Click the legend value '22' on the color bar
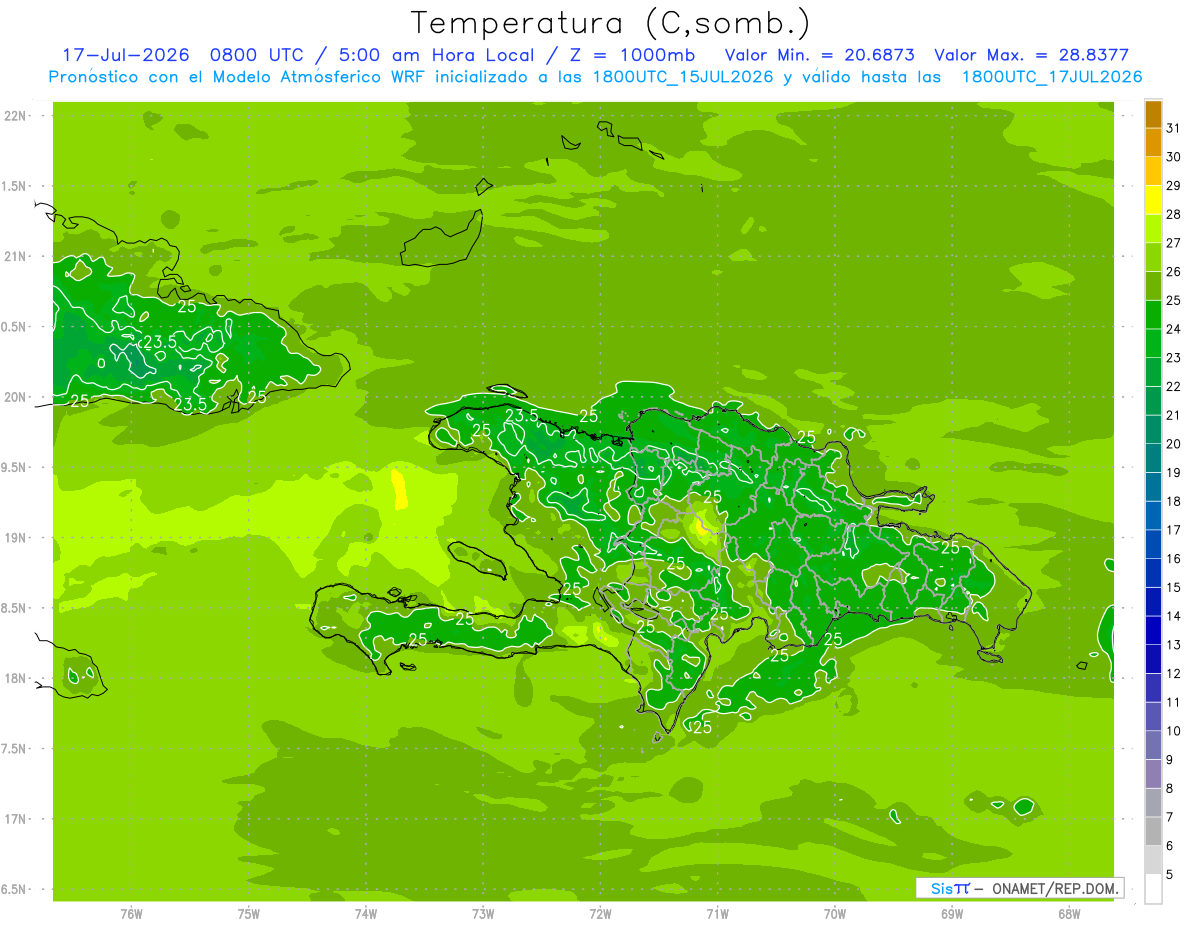The width and height of the screenshot is (1200, 927). point(1173,386)
